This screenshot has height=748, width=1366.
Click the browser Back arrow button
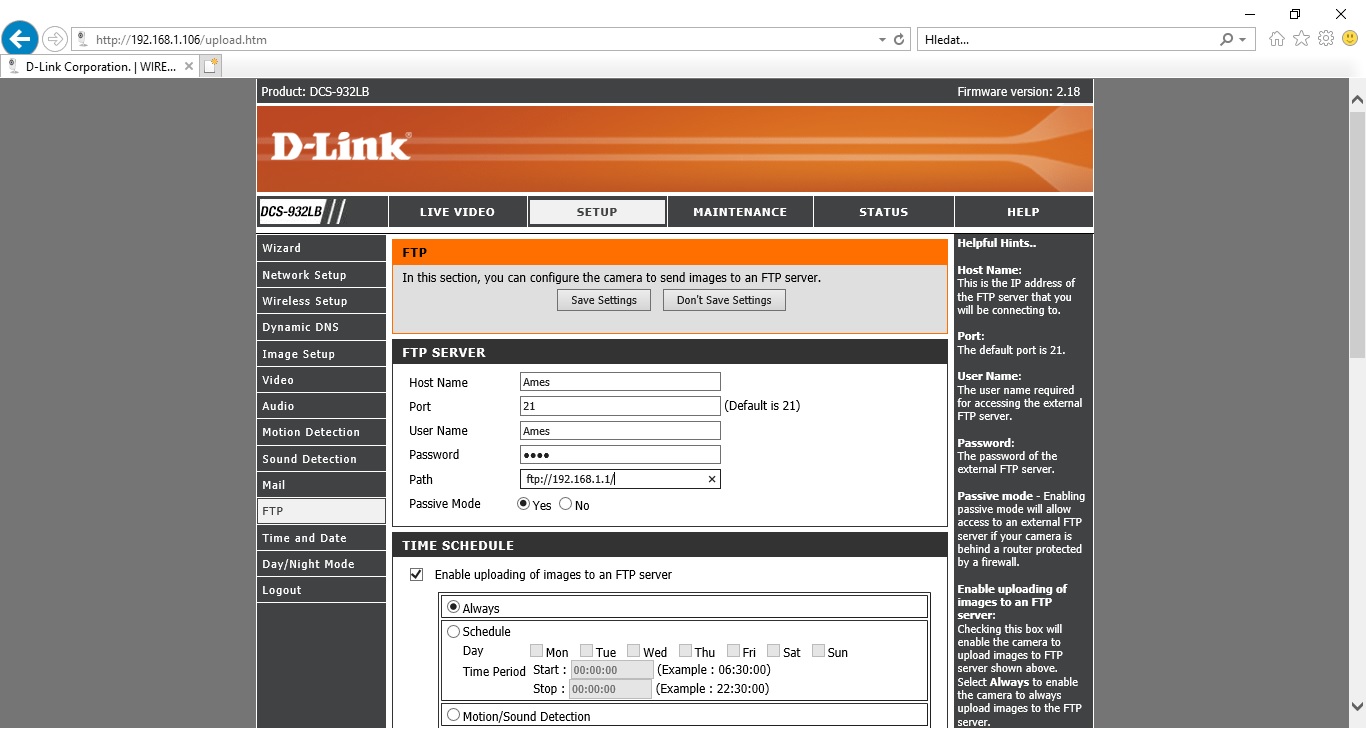click(20, 39)
